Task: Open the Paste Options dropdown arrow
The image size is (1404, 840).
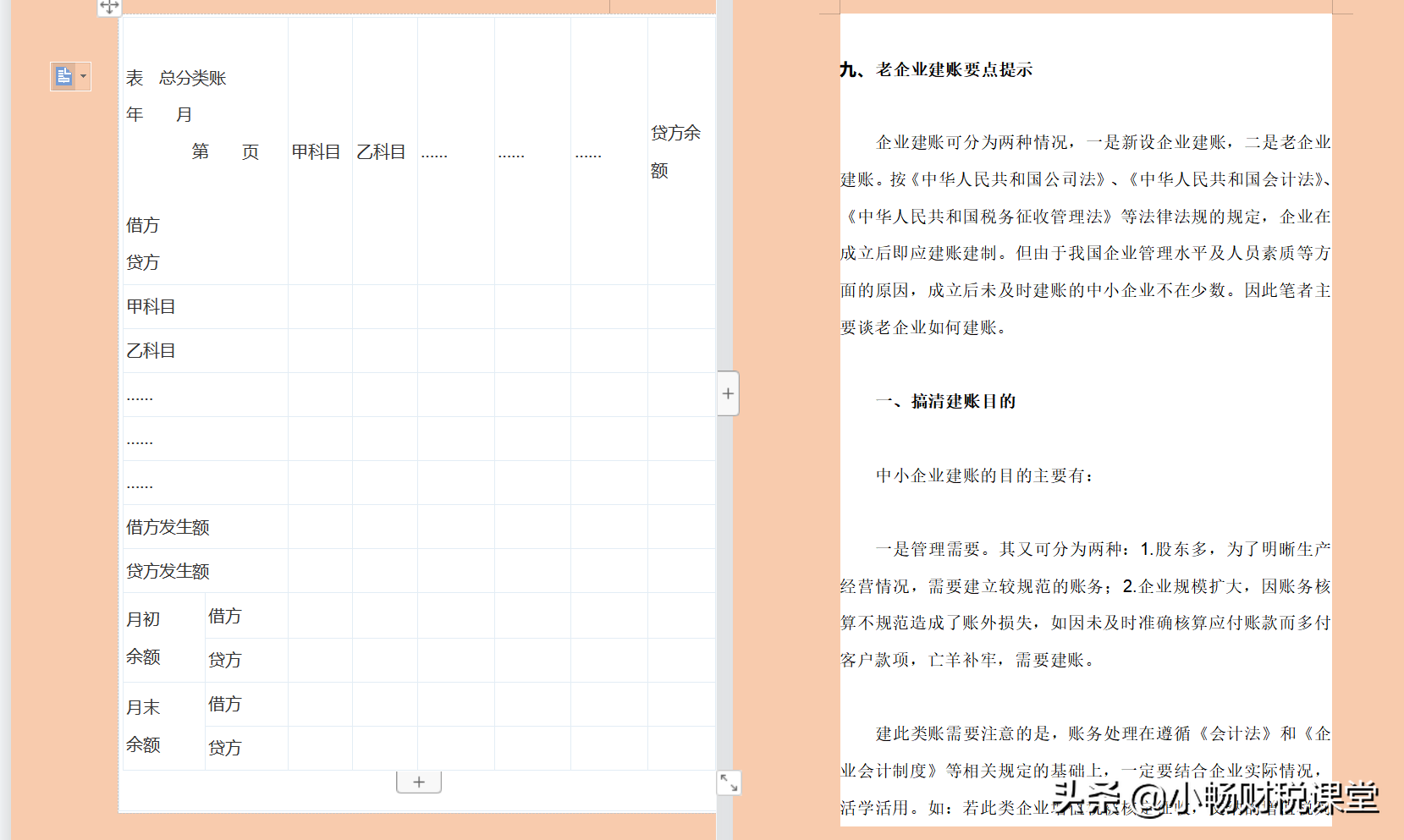Action: (x=83, y=76)
